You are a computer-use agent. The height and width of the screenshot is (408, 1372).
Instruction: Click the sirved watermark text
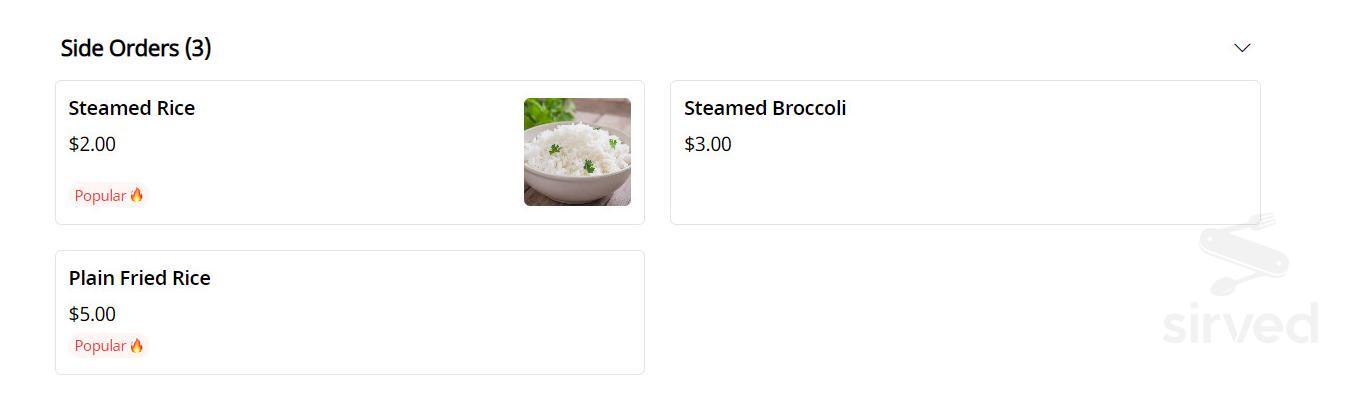coord(1240,325)
